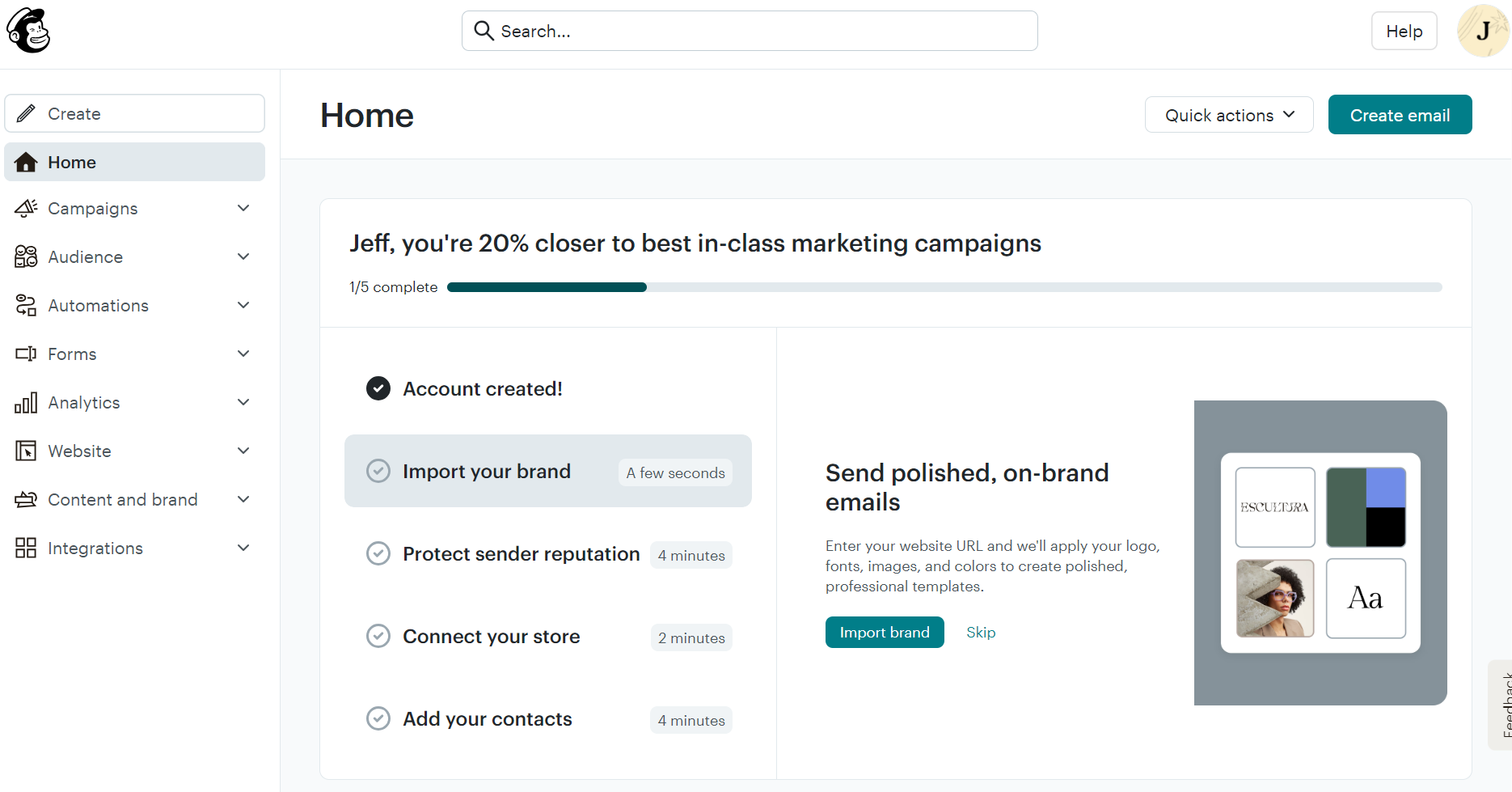This screenshot has height=792, width=1512.
Task: Click the Website icon in sidebar
Action: pyautogui.click(x=25, y=451)
